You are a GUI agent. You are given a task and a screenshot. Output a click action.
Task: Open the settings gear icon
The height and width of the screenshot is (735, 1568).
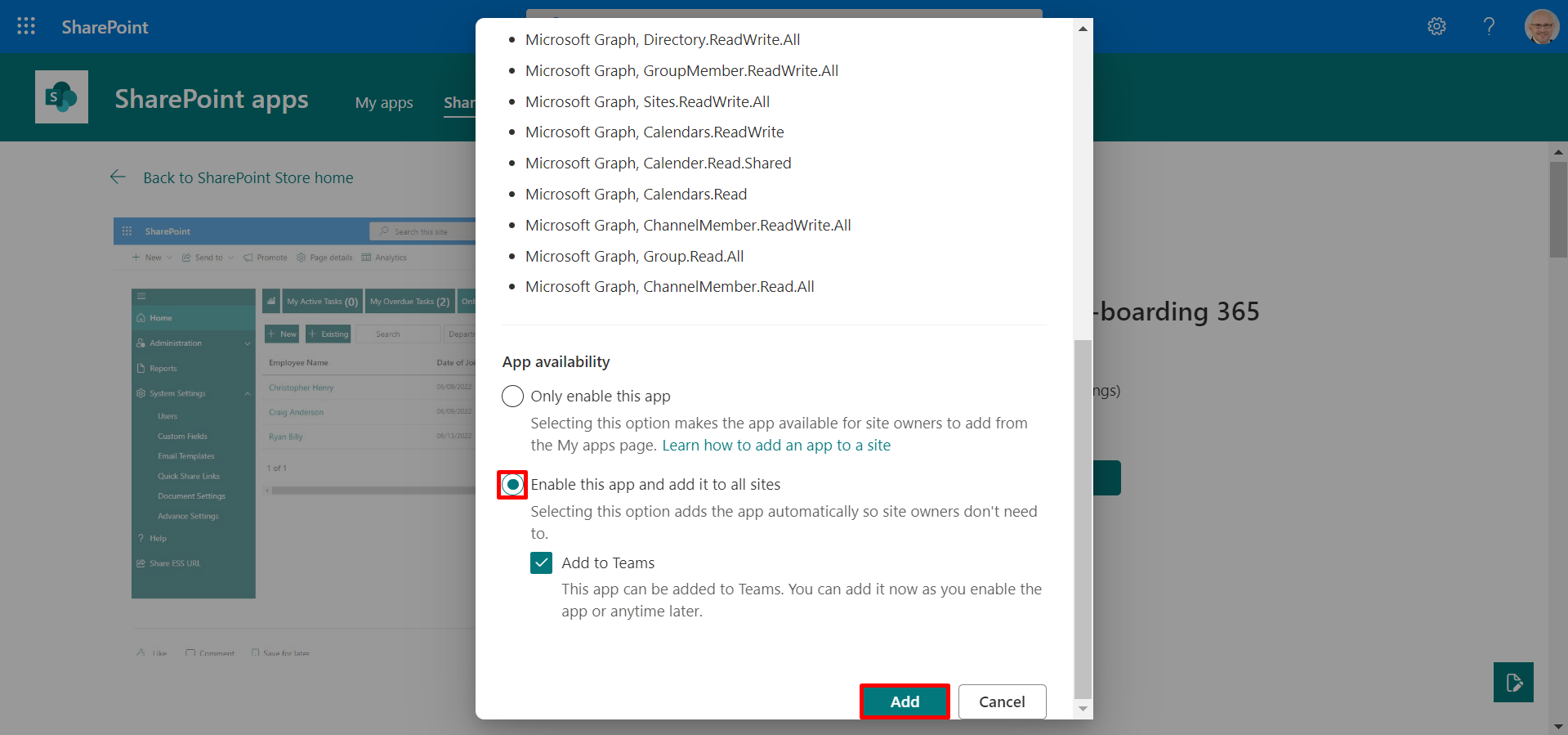point(1436,26)
